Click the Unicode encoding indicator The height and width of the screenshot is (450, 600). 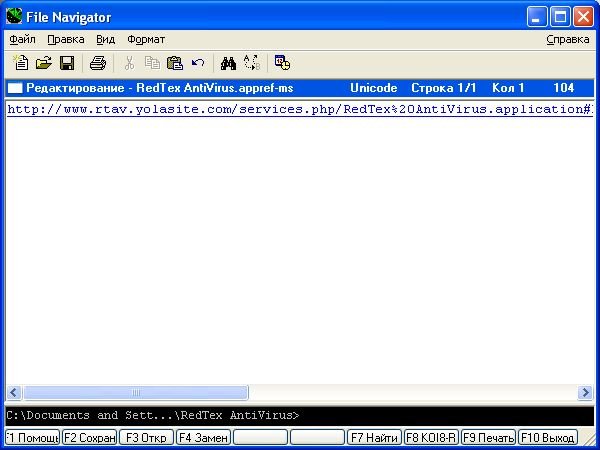coord(374,88)
